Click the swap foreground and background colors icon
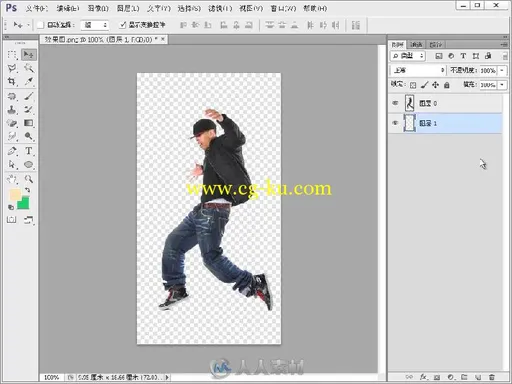 tap(27, 190)
